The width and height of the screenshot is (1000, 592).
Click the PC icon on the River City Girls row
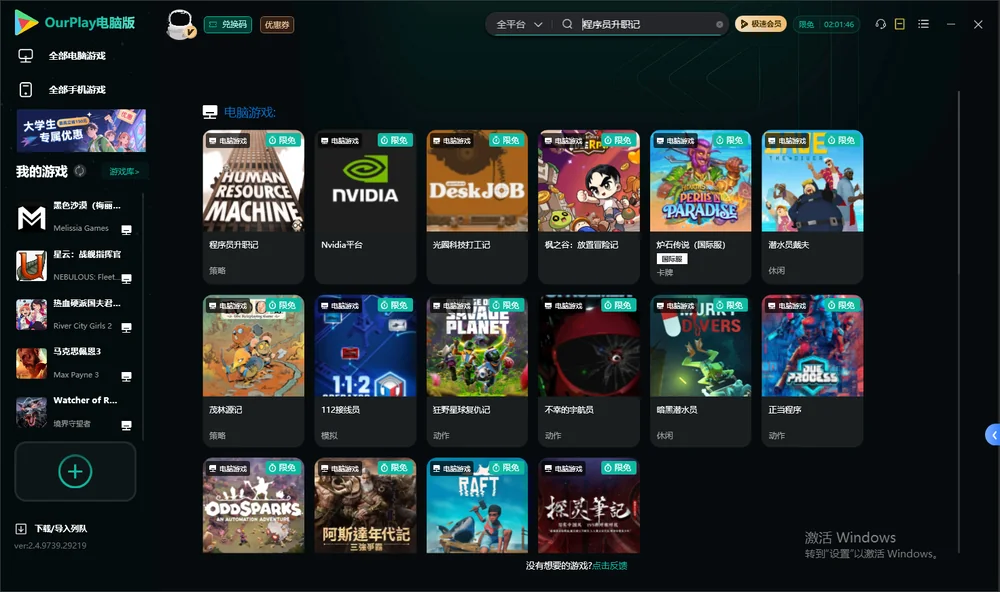[x=126, y=327]
